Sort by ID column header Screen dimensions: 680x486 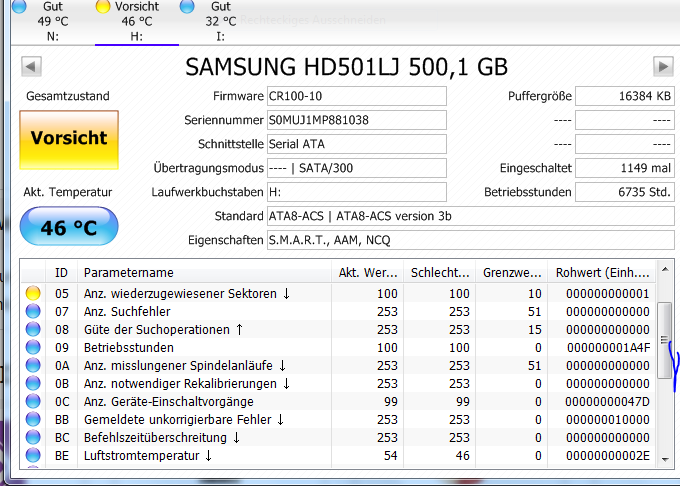(61, 272)
